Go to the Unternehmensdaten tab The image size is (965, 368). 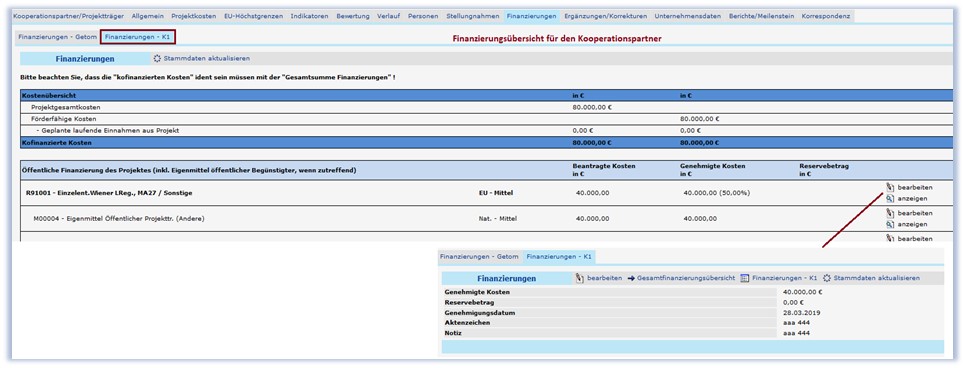(688, 16)
